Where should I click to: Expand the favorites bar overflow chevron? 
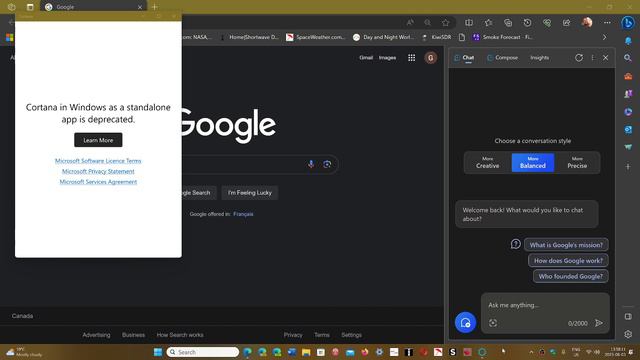(x=604, y=37)
